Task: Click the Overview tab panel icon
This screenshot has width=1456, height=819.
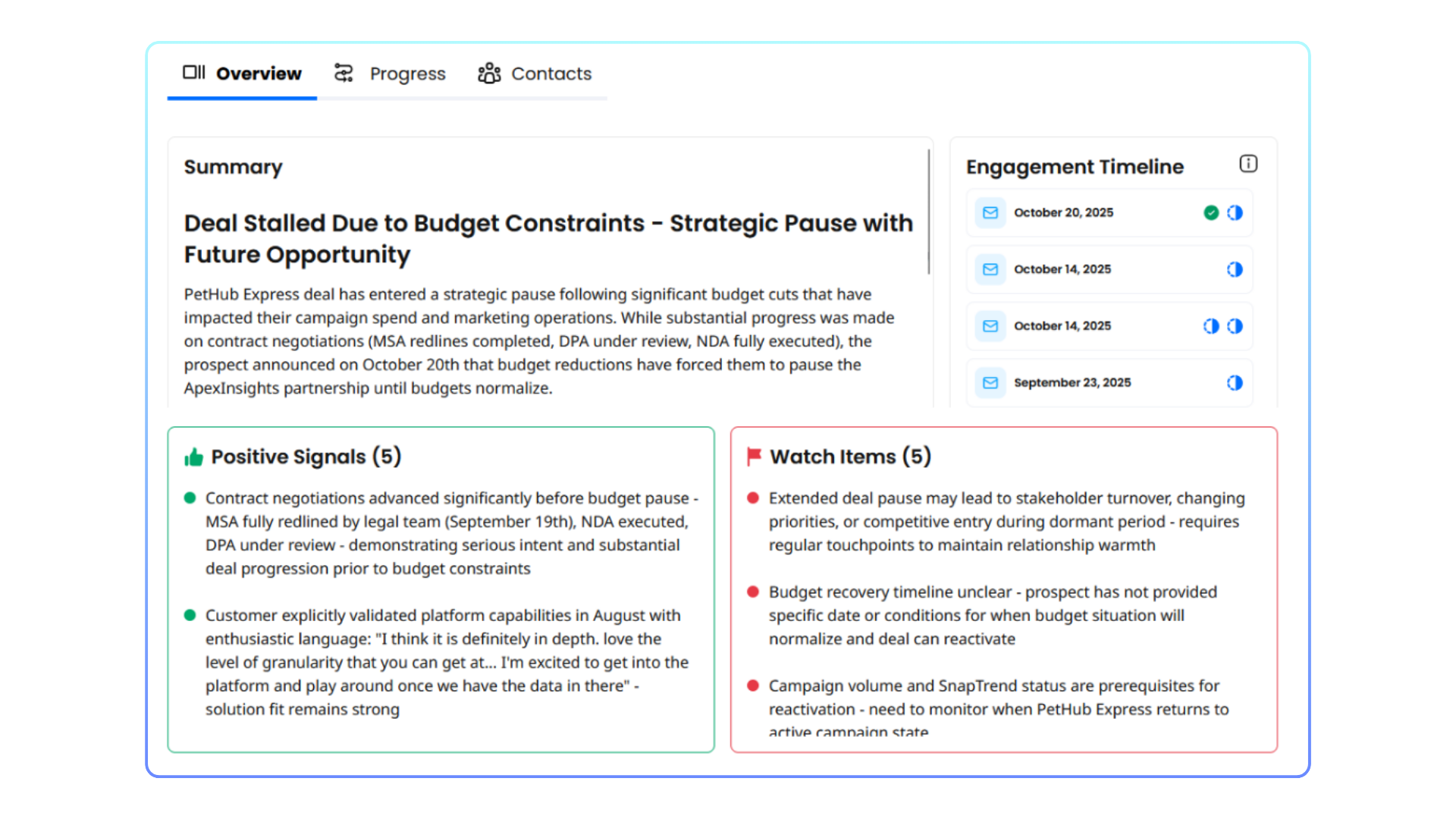Action: 194,73
